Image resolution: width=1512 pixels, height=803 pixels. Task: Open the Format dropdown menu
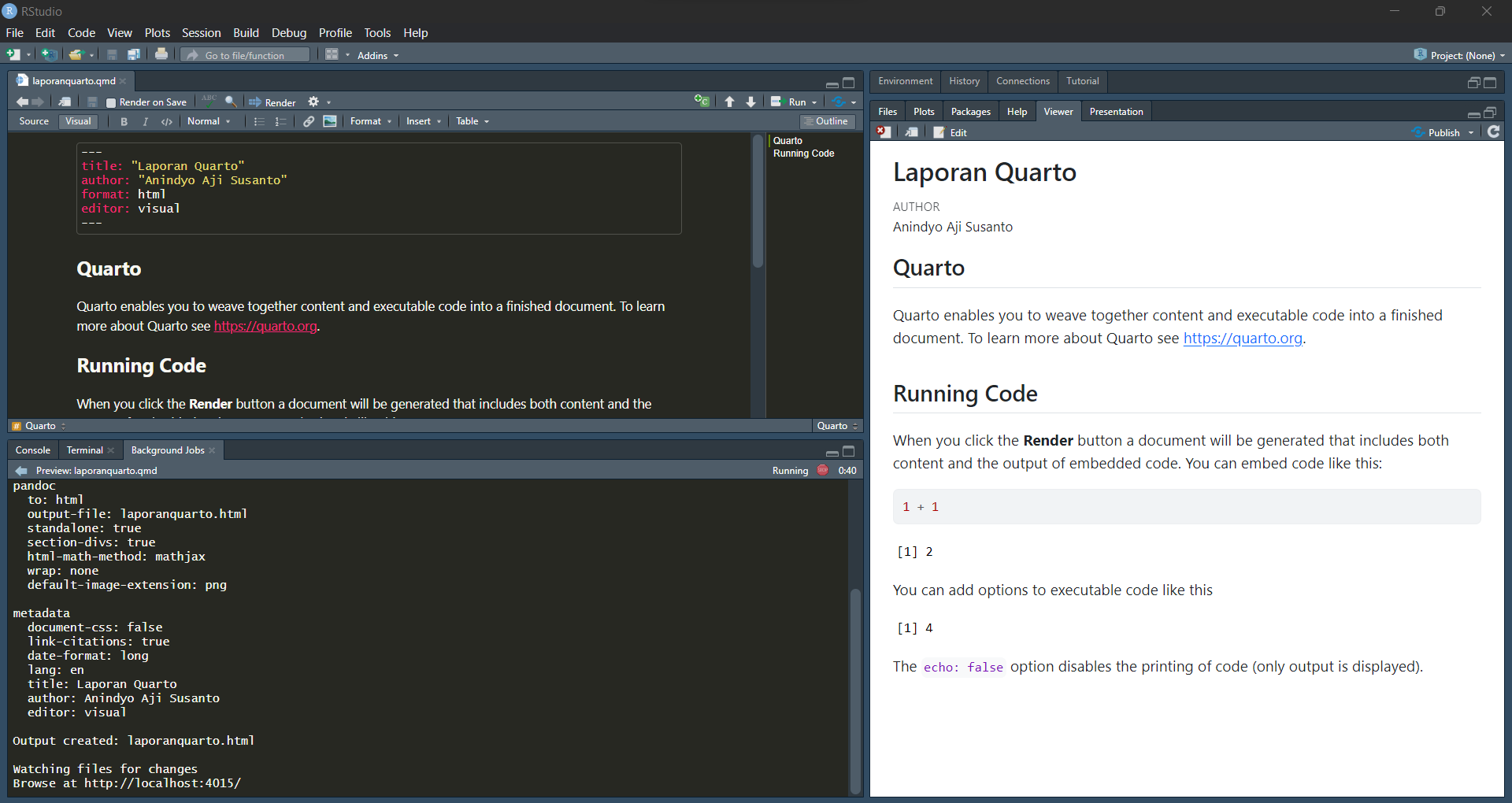(371, 121)
